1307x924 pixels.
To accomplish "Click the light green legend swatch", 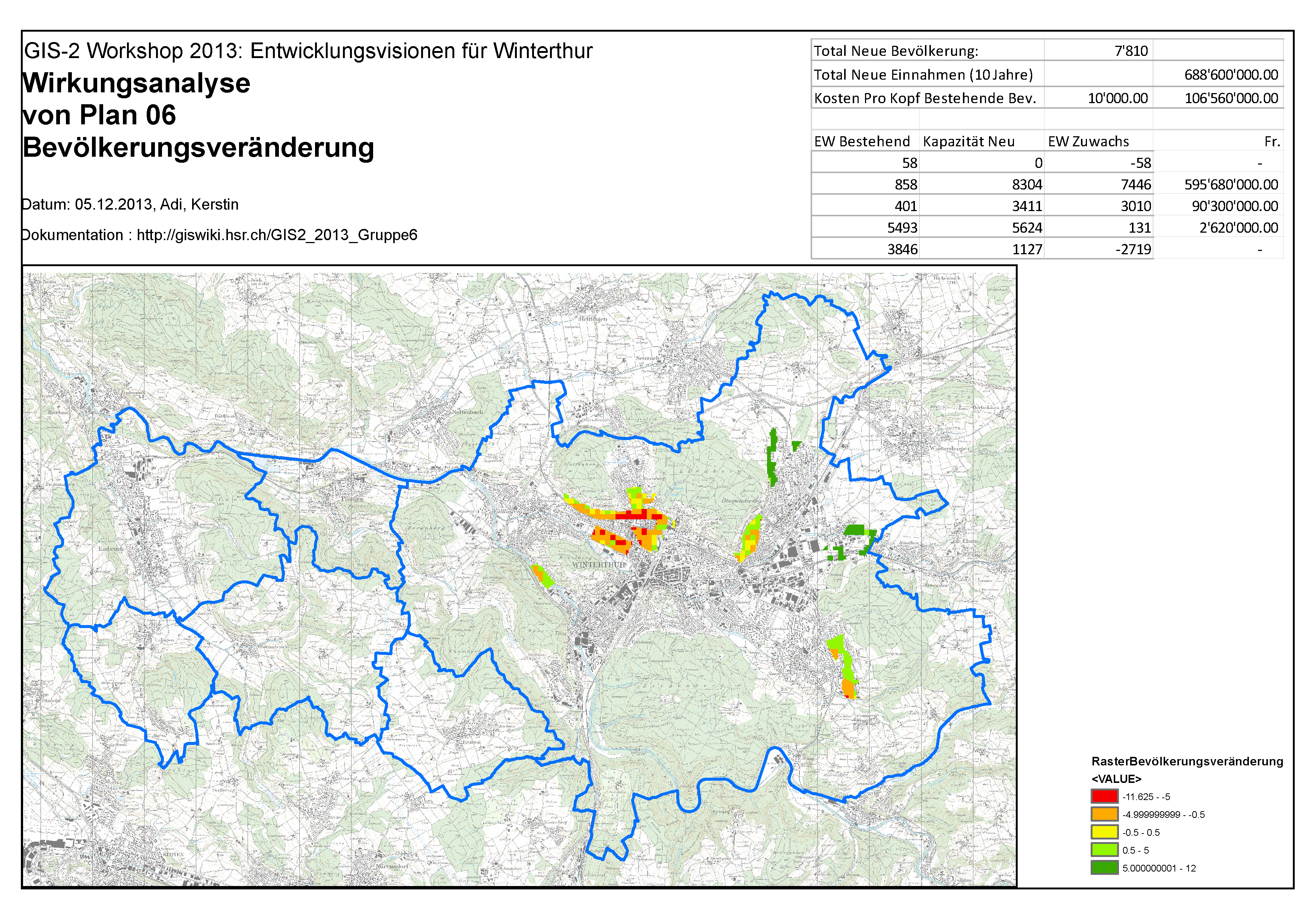I will [1104, 850].
